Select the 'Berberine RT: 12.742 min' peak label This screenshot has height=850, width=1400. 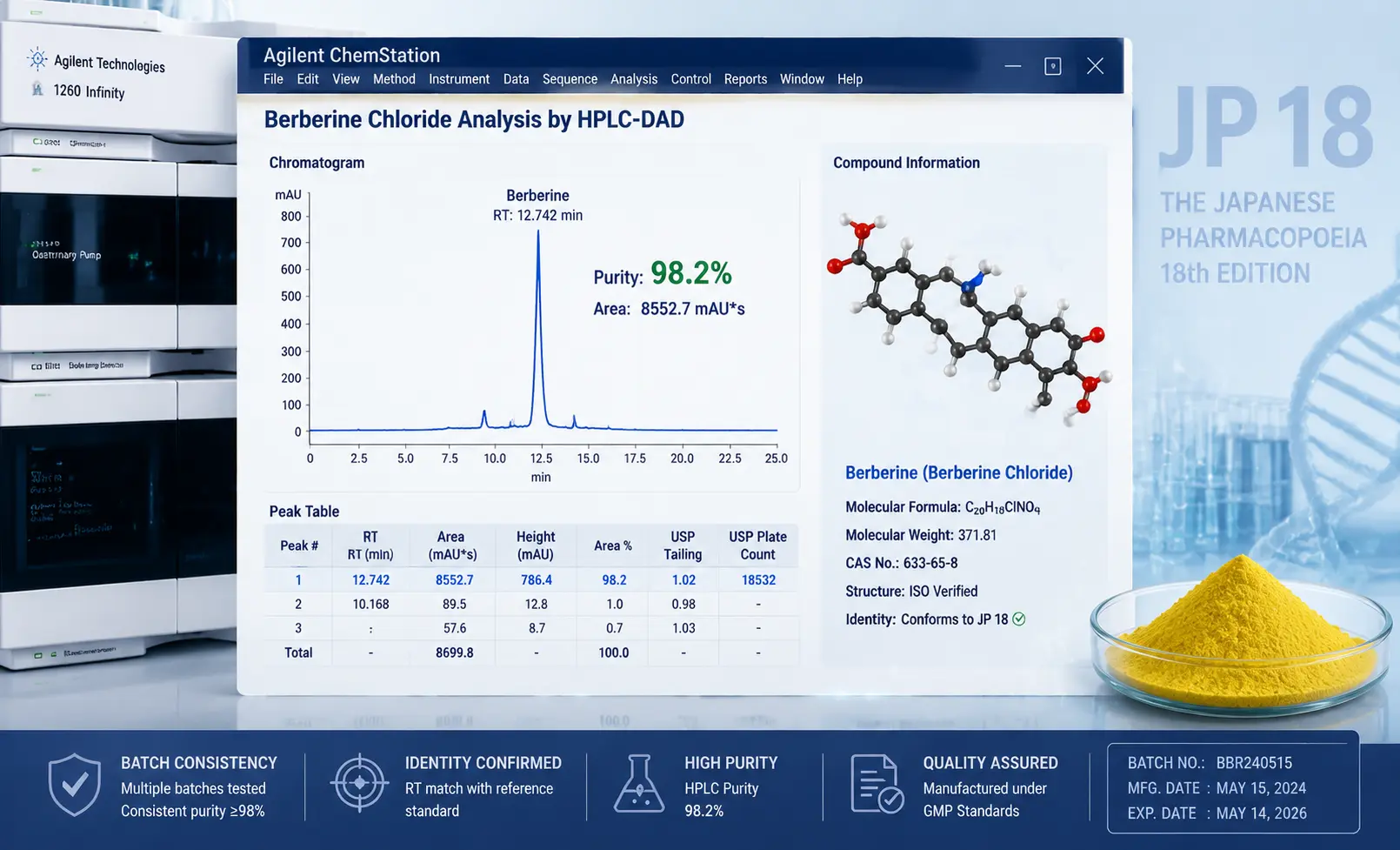point(537,205)
